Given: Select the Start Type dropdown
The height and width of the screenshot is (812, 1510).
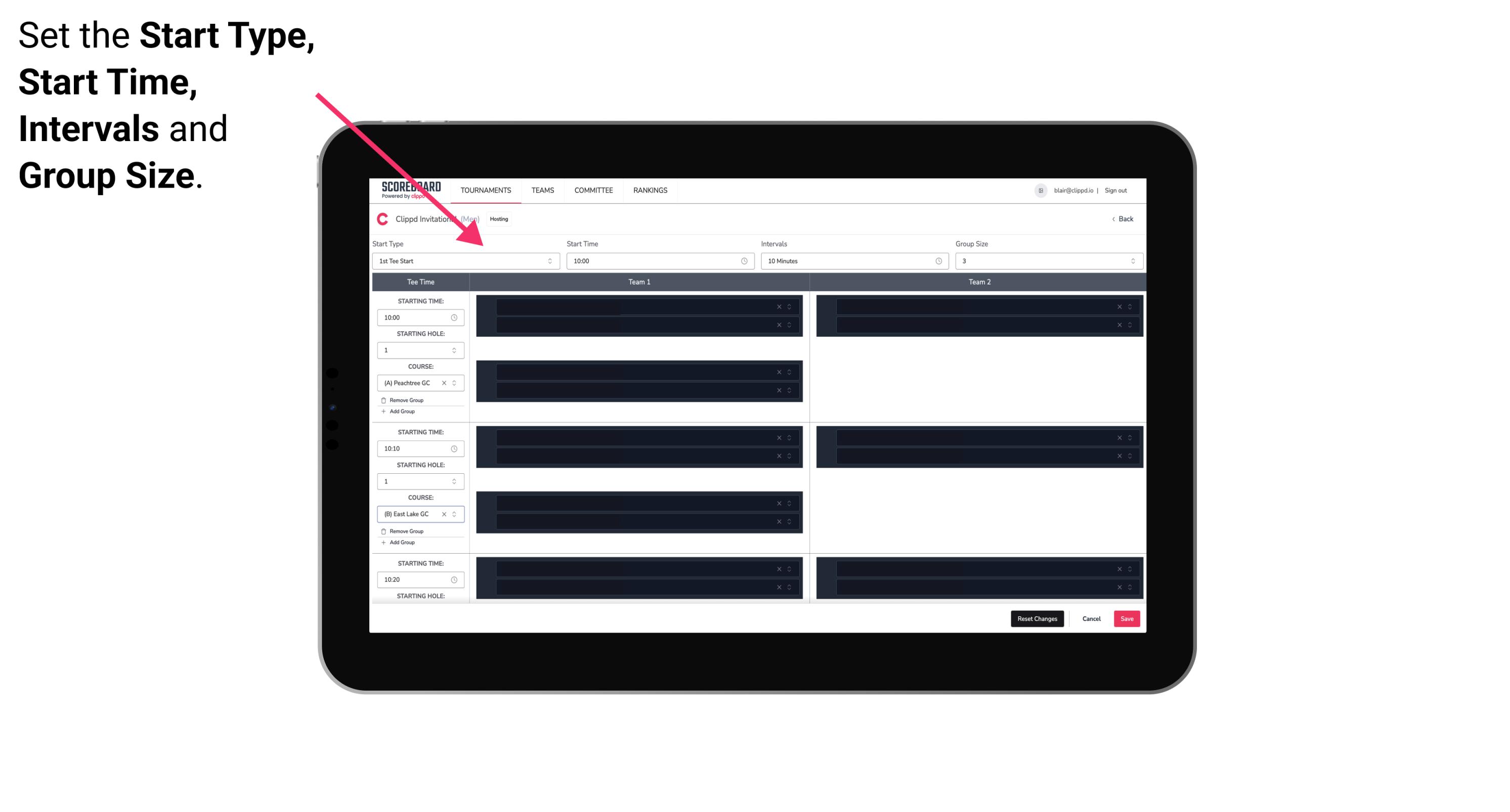Looking at the screenshot, I should [x=464, y=261].
